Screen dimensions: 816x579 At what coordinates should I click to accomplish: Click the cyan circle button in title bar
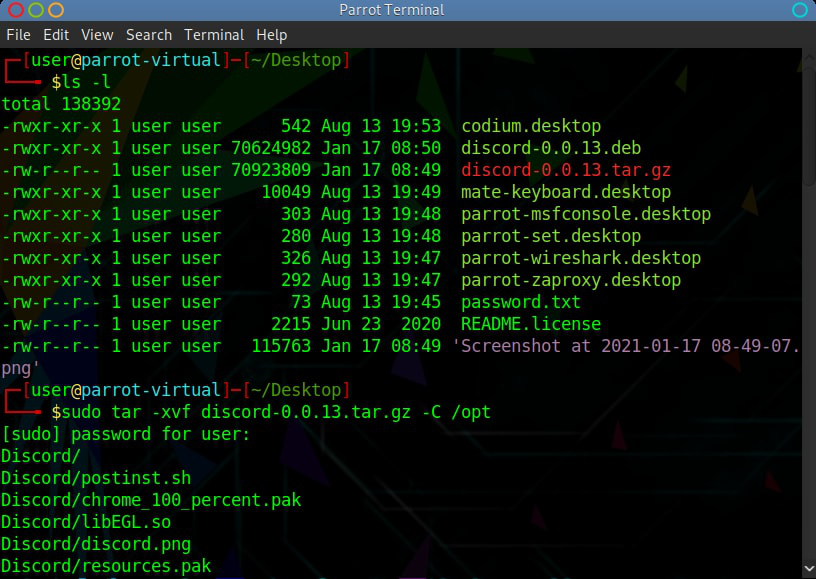tap(799, 11)
